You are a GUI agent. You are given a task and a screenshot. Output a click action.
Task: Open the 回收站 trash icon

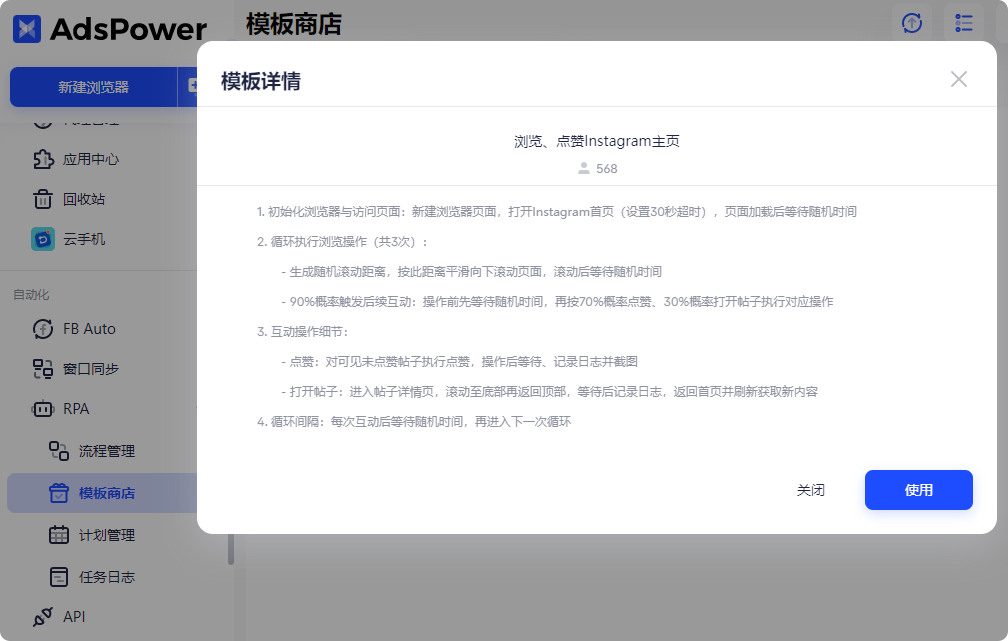point(43,199)
